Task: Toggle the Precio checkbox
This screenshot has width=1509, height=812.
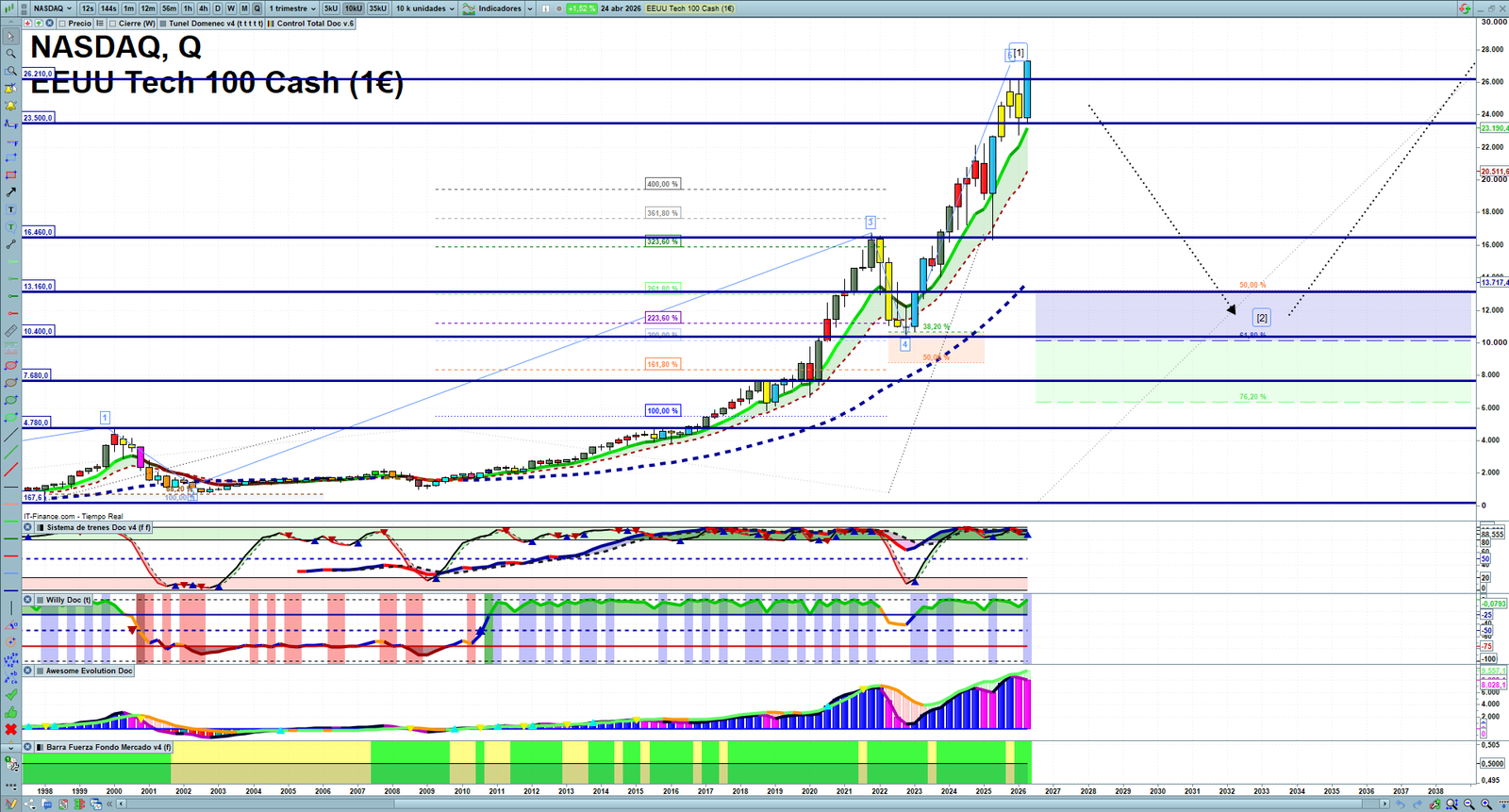Action: click(x=62, y=24)
